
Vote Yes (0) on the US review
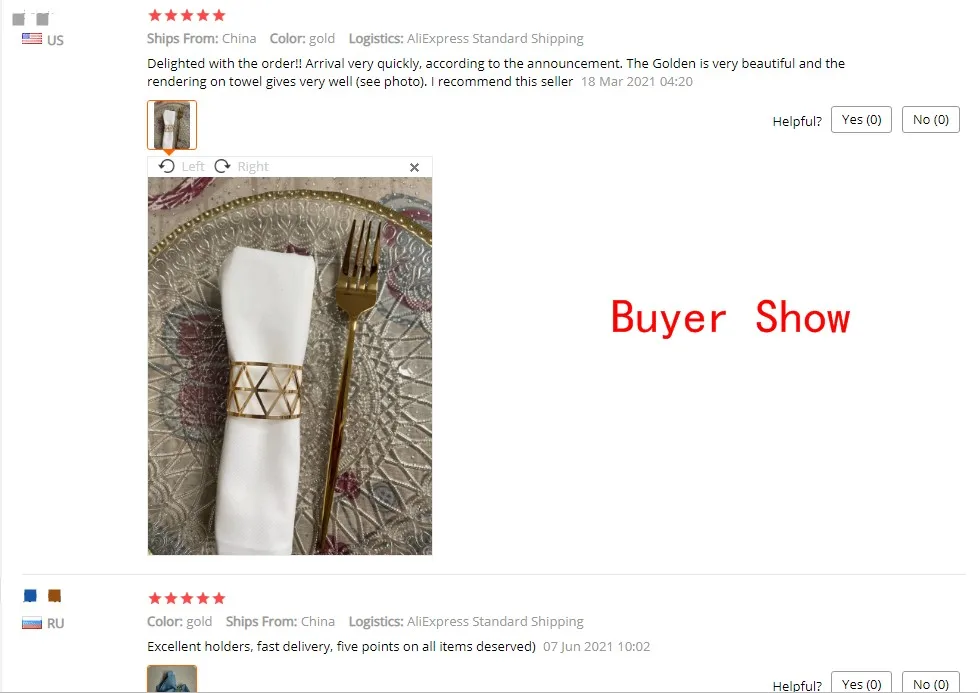coord(861,120)
